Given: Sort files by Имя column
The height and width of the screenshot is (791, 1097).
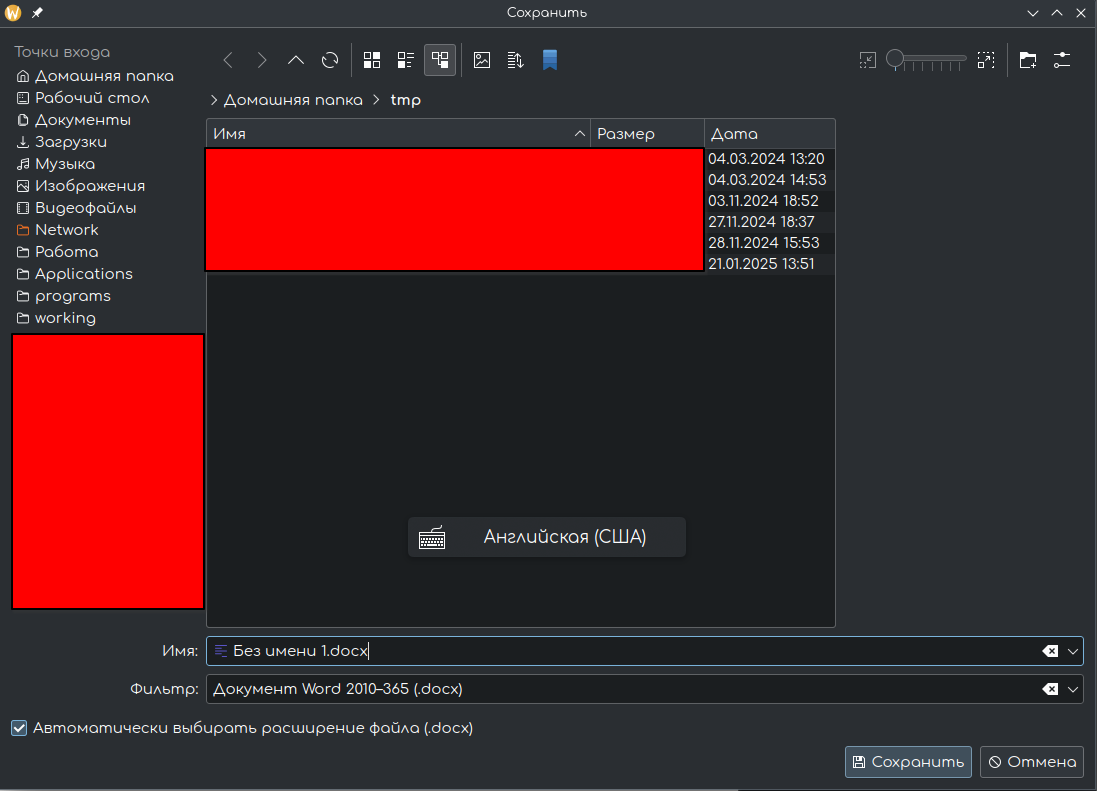Looking at the screenshot, I should (x=399, y=134).
